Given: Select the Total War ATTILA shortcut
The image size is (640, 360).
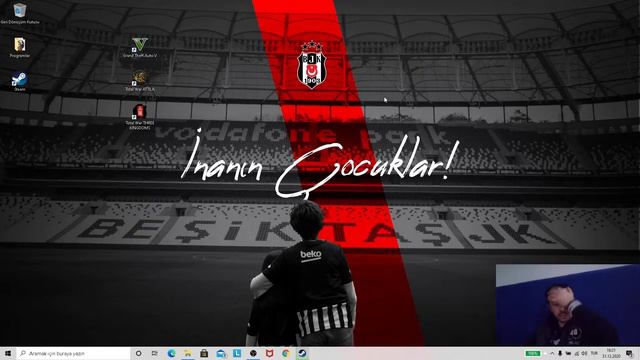Looking at the screenshot, I should [140, 81].
